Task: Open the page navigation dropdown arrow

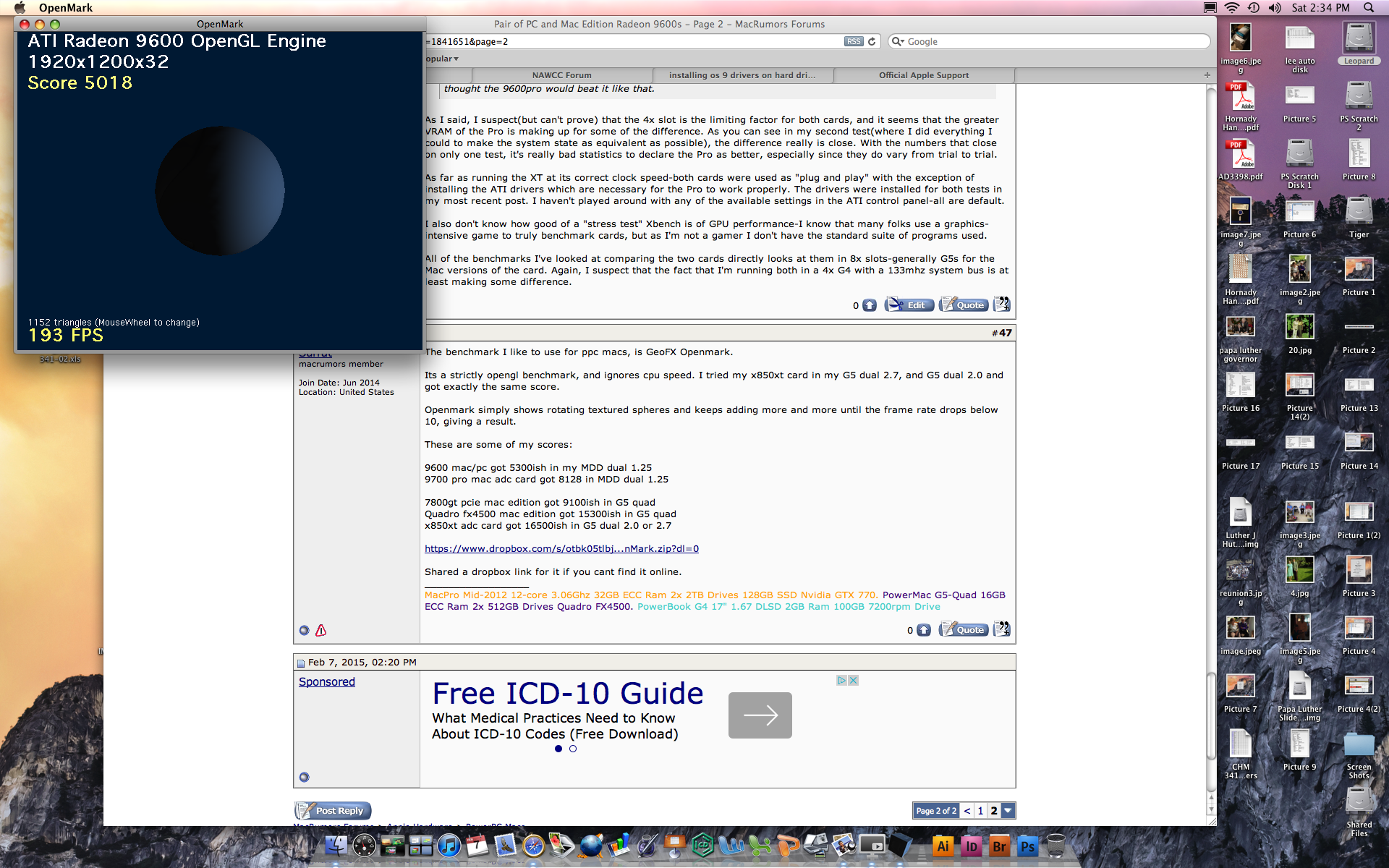Action: click(1008, 811)
